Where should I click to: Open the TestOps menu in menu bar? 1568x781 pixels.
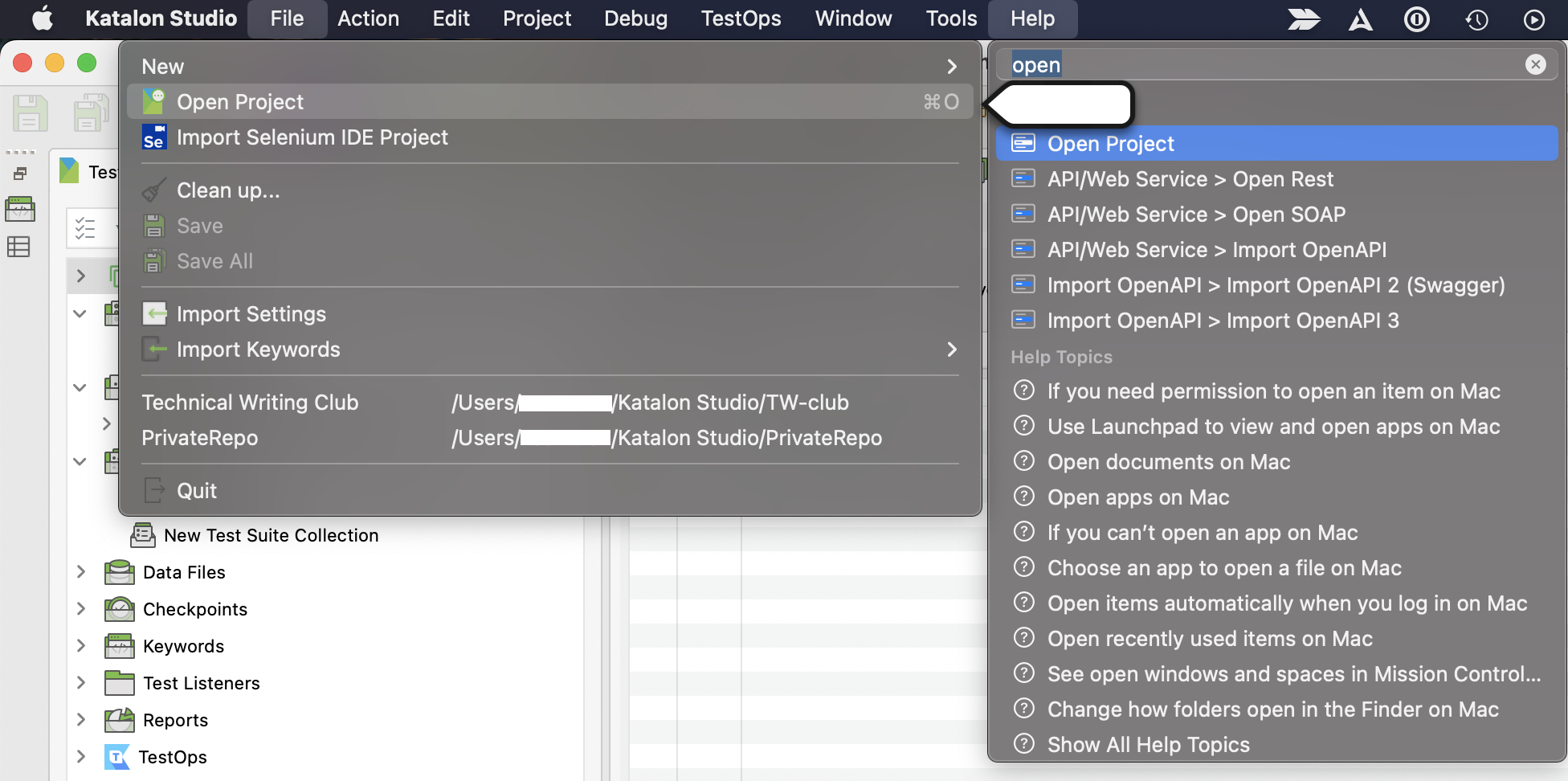pyautogui.click(x=740, y=18)
